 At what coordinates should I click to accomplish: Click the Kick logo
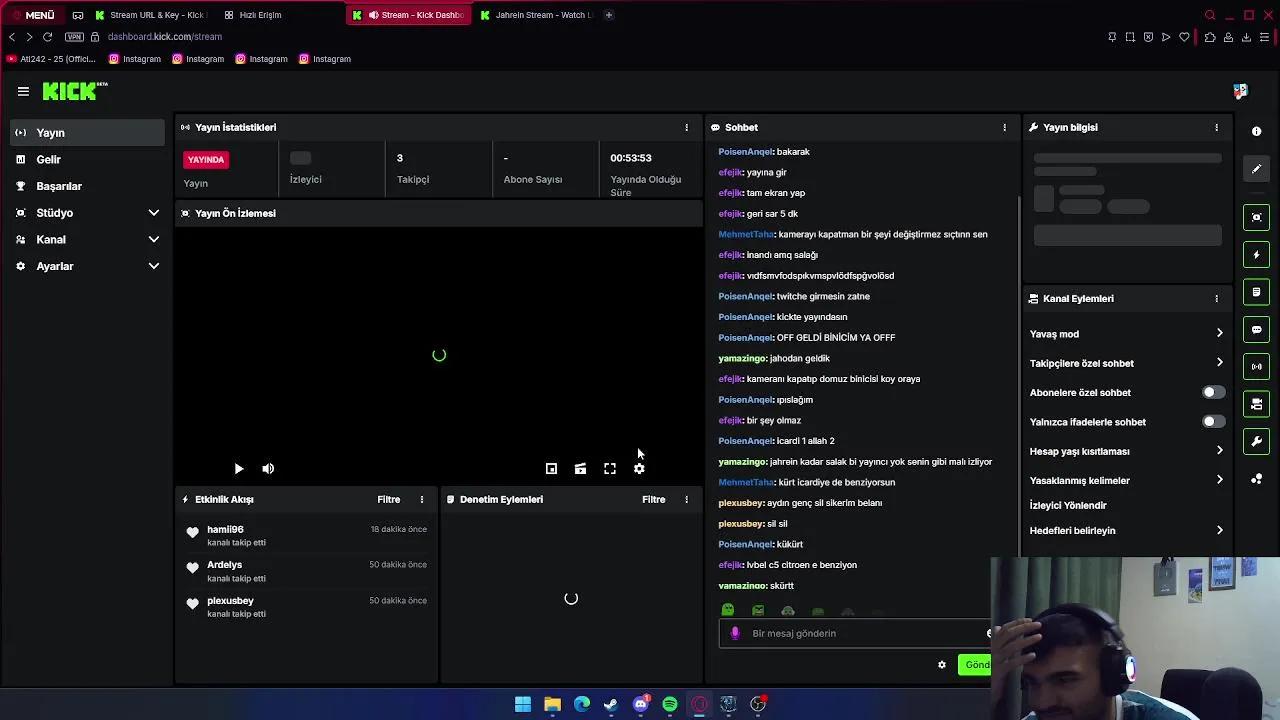coord(74,91)
